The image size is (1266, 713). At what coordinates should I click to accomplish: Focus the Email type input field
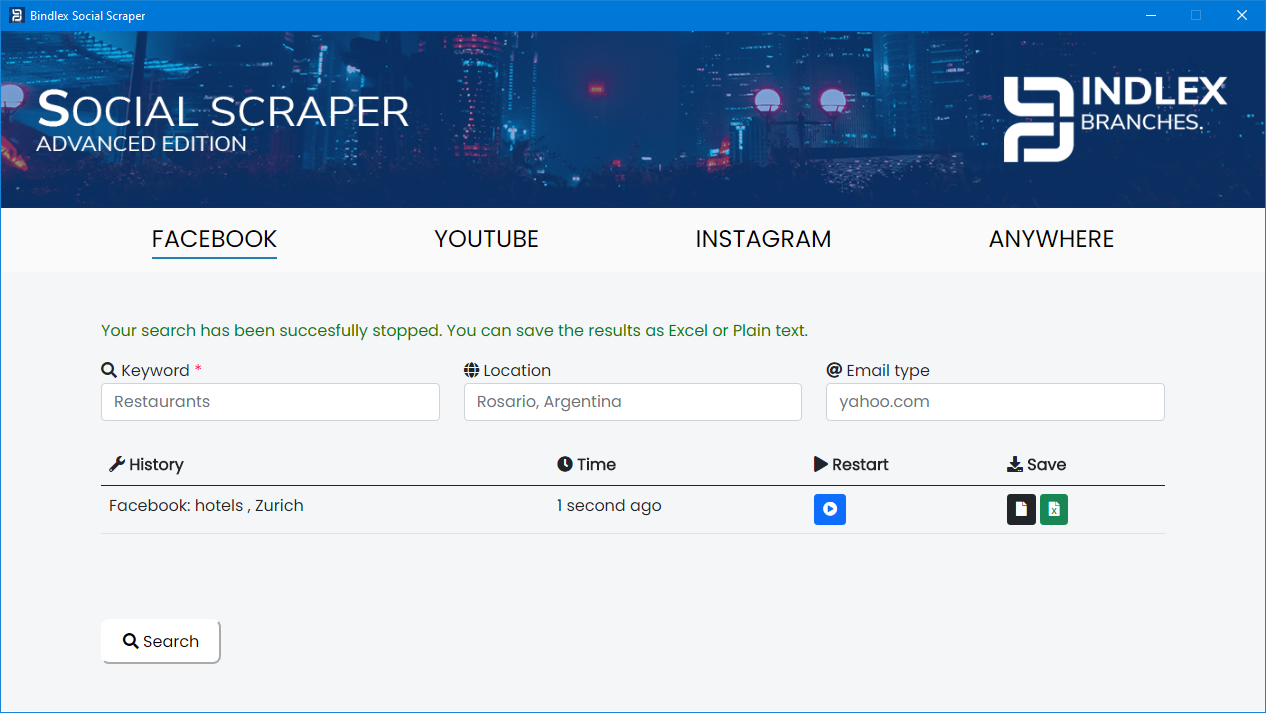tap(995, 402)
